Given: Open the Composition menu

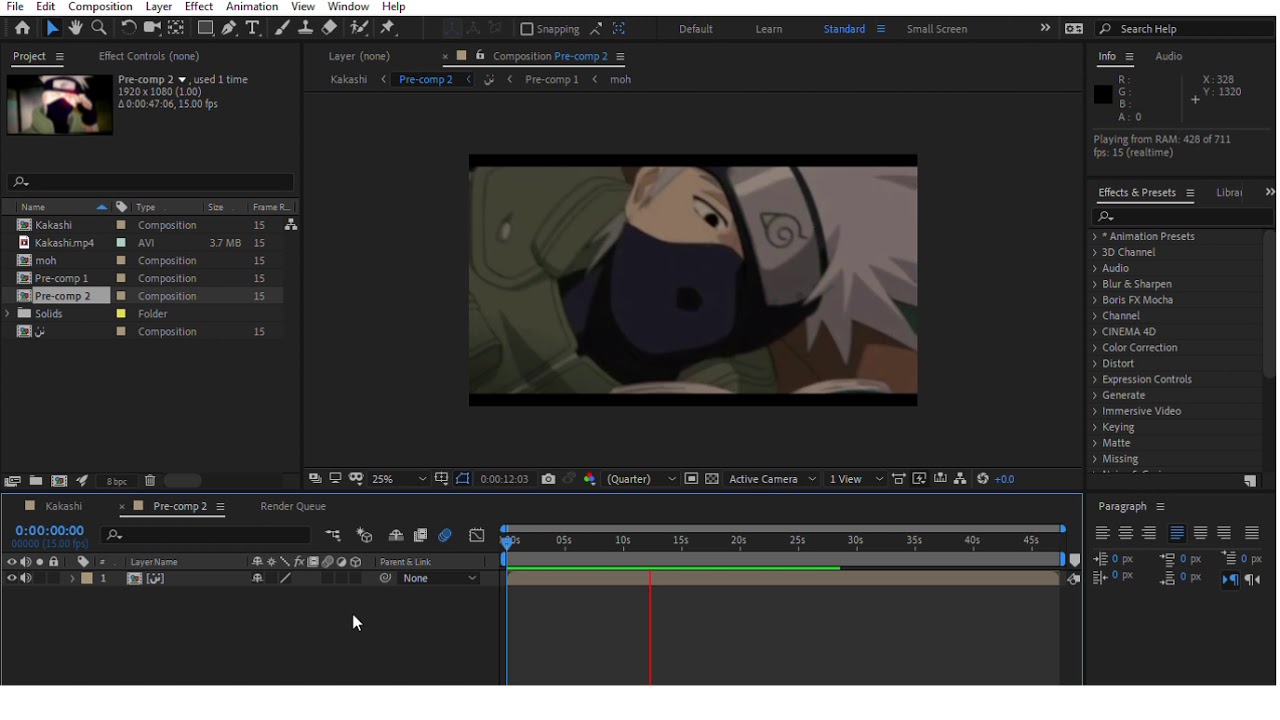Looking at the screenshot, I should tap(100, 7).
